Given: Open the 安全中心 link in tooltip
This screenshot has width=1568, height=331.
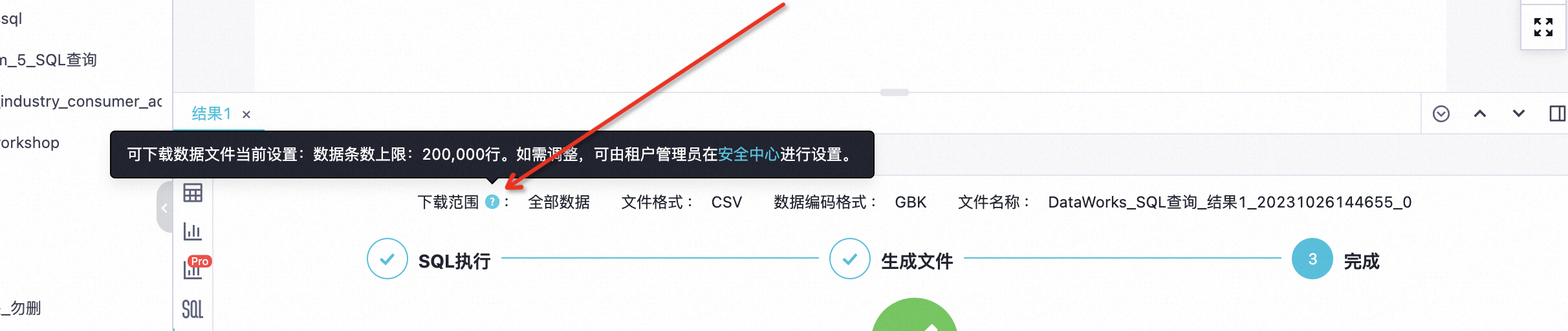Looking at the screenshot, I should click(x=748, y=155).
